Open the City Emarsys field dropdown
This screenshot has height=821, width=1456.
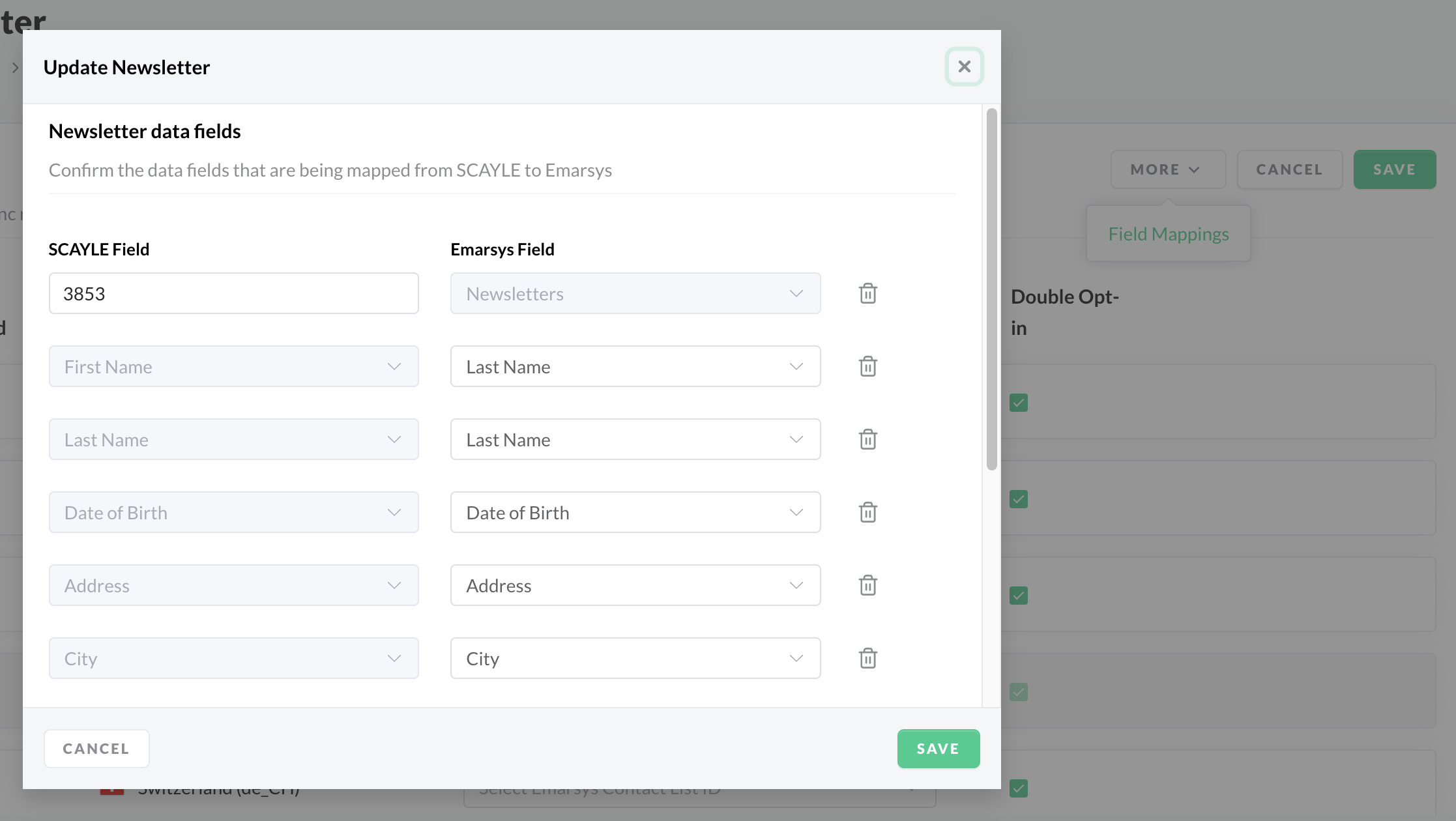[635, 658]
